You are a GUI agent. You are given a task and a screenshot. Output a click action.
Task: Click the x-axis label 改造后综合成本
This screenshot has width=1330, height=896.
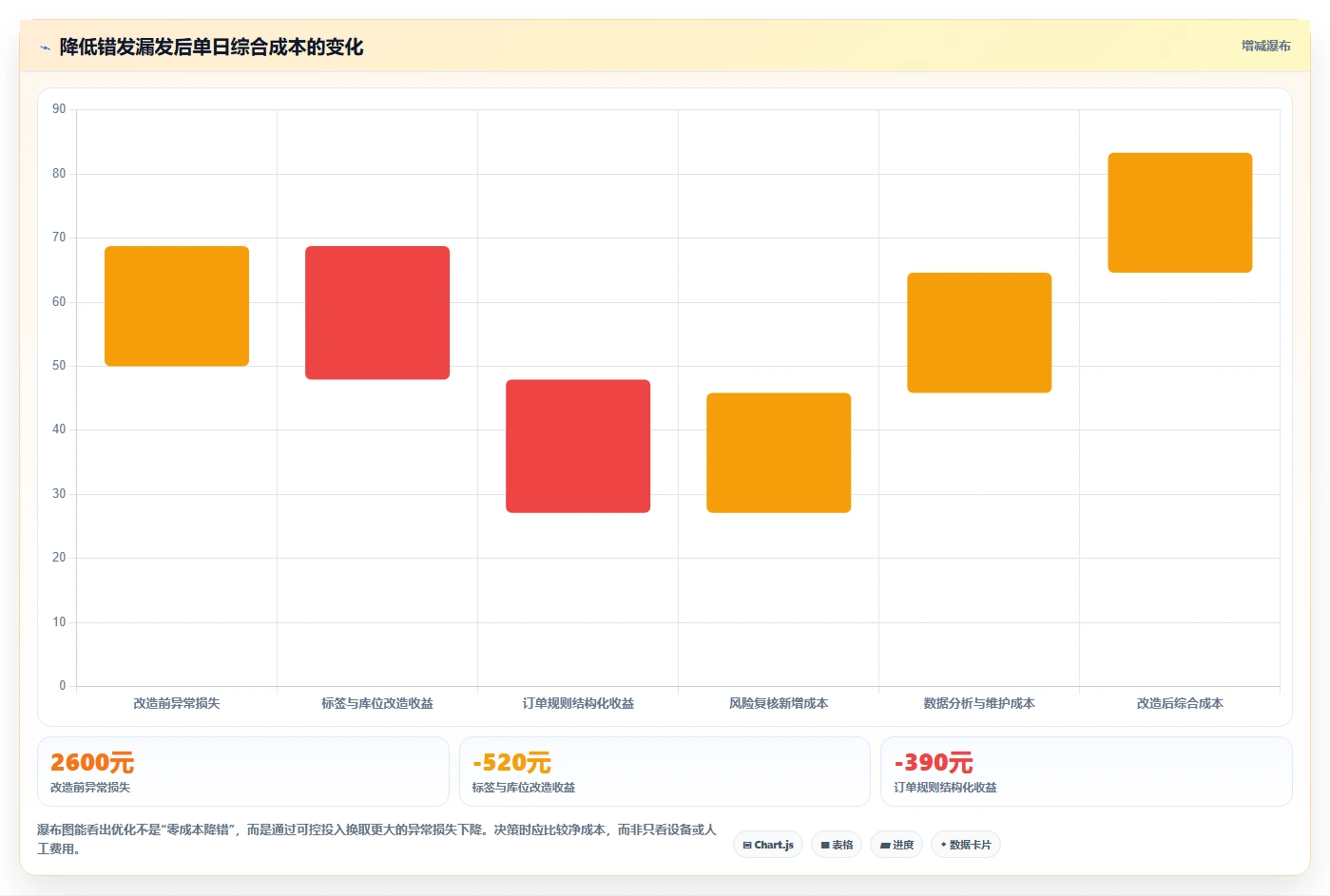1180,703
